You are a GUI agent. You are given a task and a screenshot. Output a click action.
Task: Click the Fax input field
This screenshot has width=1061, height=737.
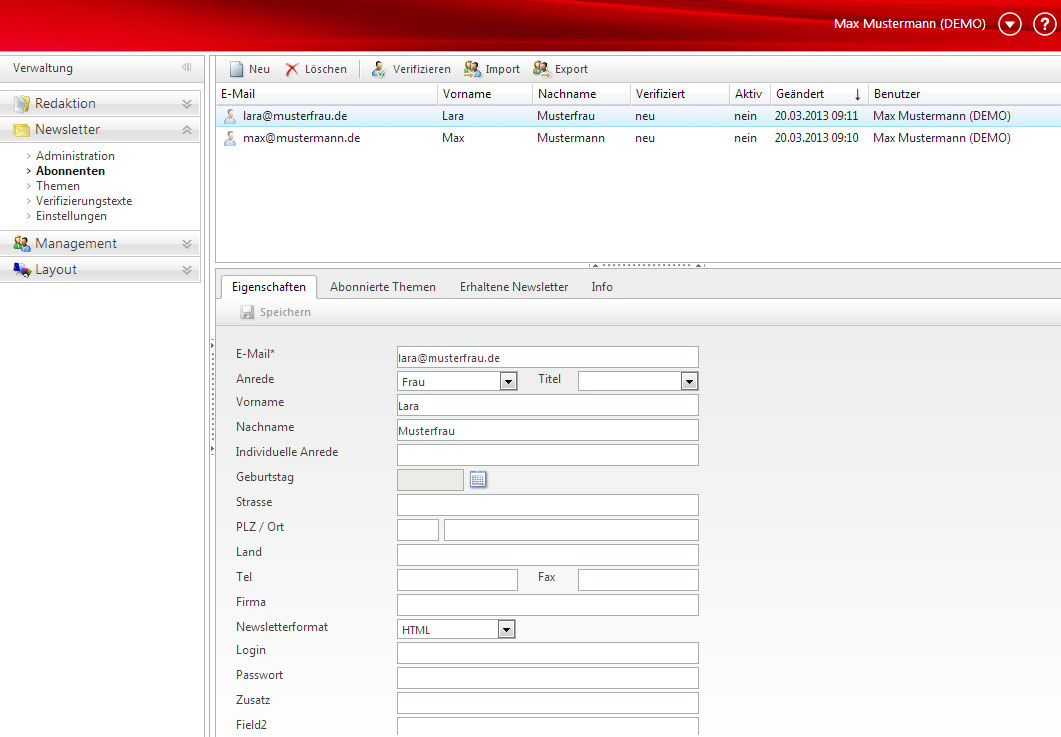(x=638, y=580)
